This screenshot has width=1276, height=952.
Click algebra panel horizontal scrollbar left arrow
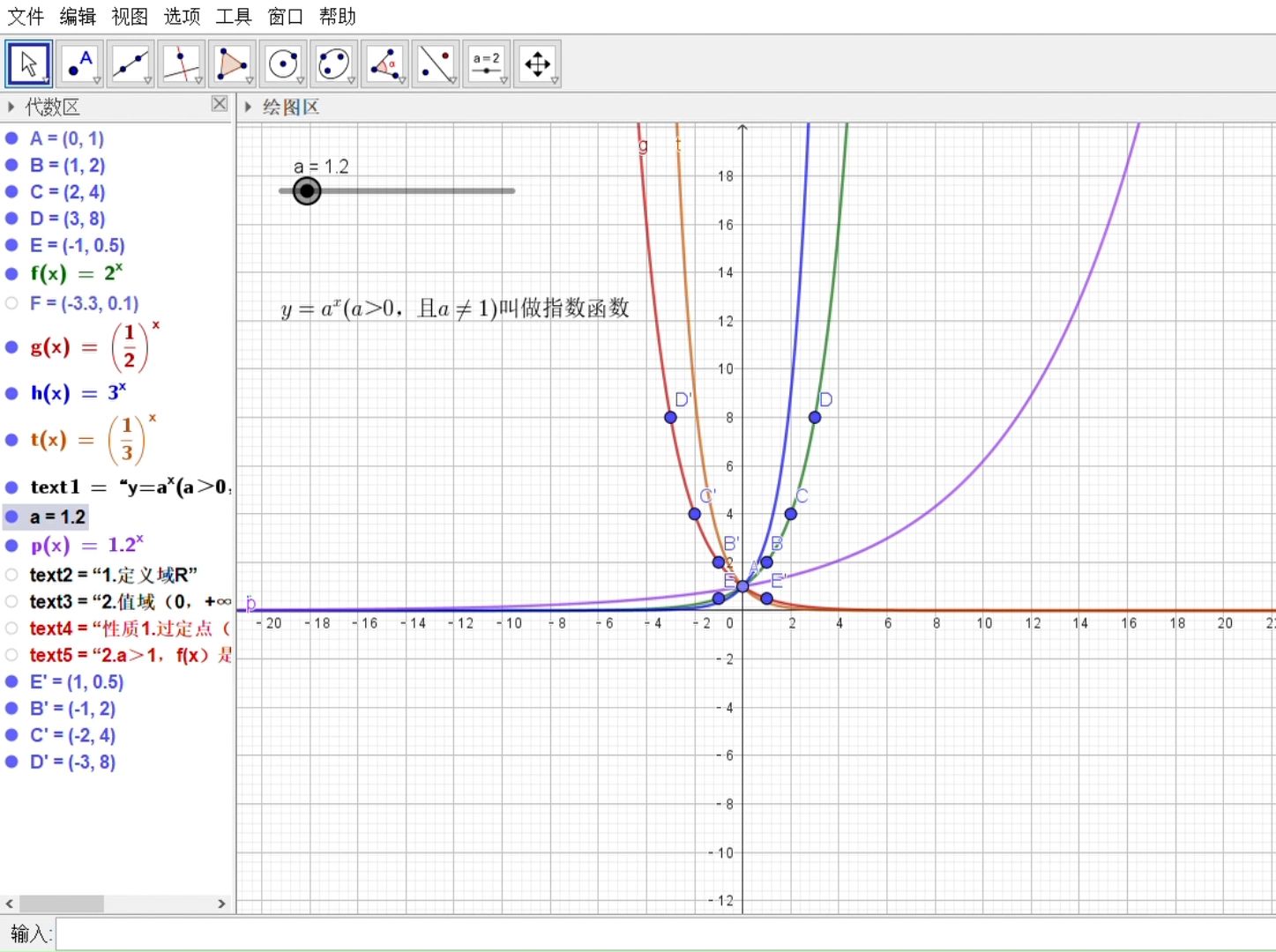(x=10, y=904)
